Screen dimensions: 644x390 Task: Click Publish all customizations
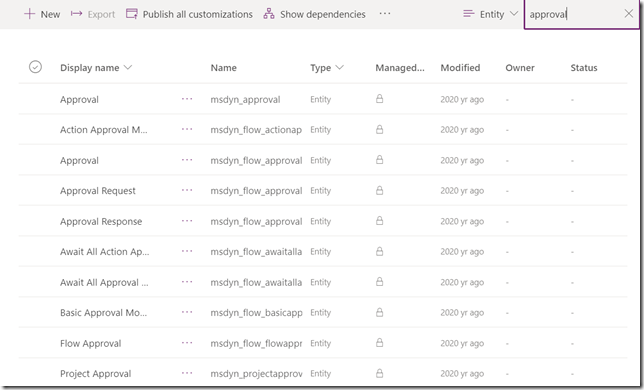[189, 14]
